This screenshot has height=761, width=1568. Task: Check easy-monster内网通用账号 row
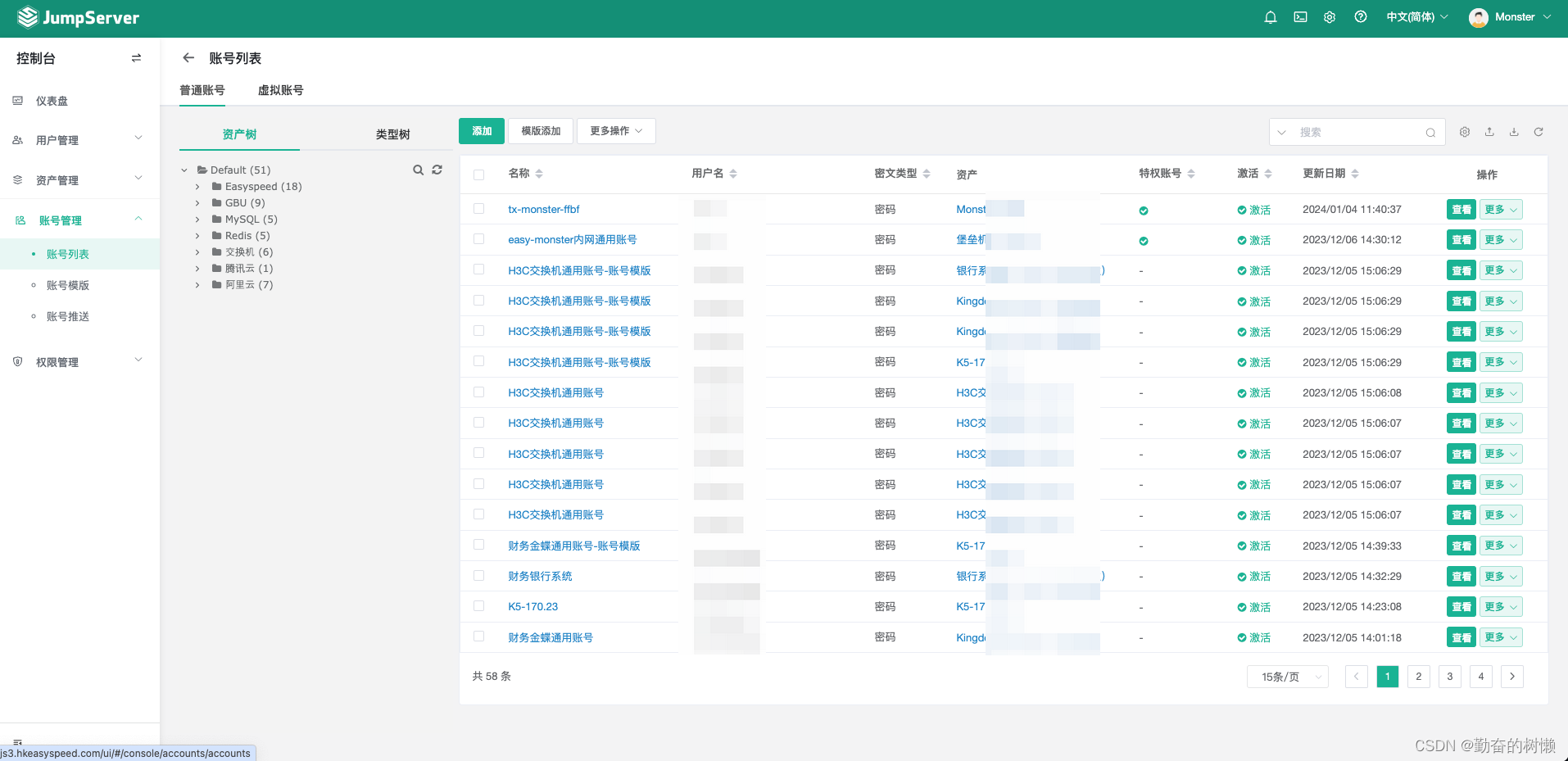tap(479, 239)
